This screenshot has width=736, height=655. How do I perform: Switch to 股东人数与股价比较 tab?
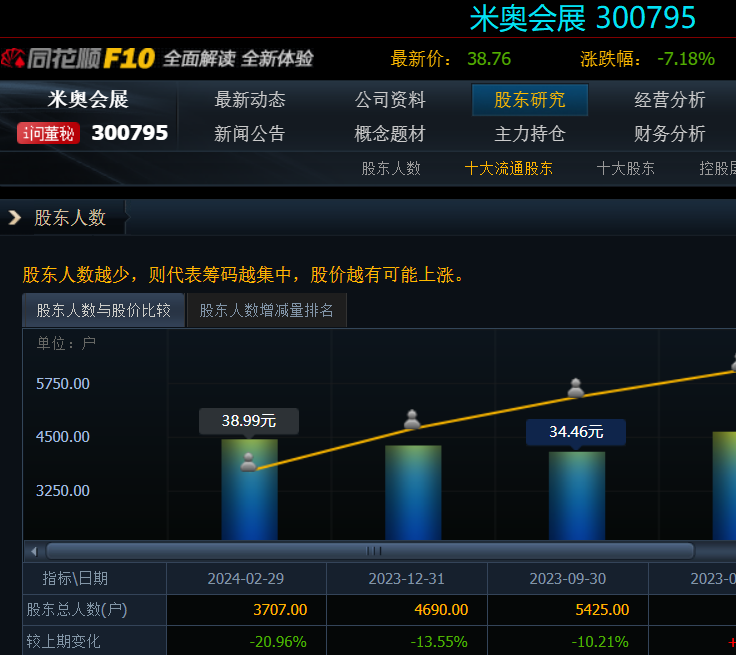pos(103,310)
